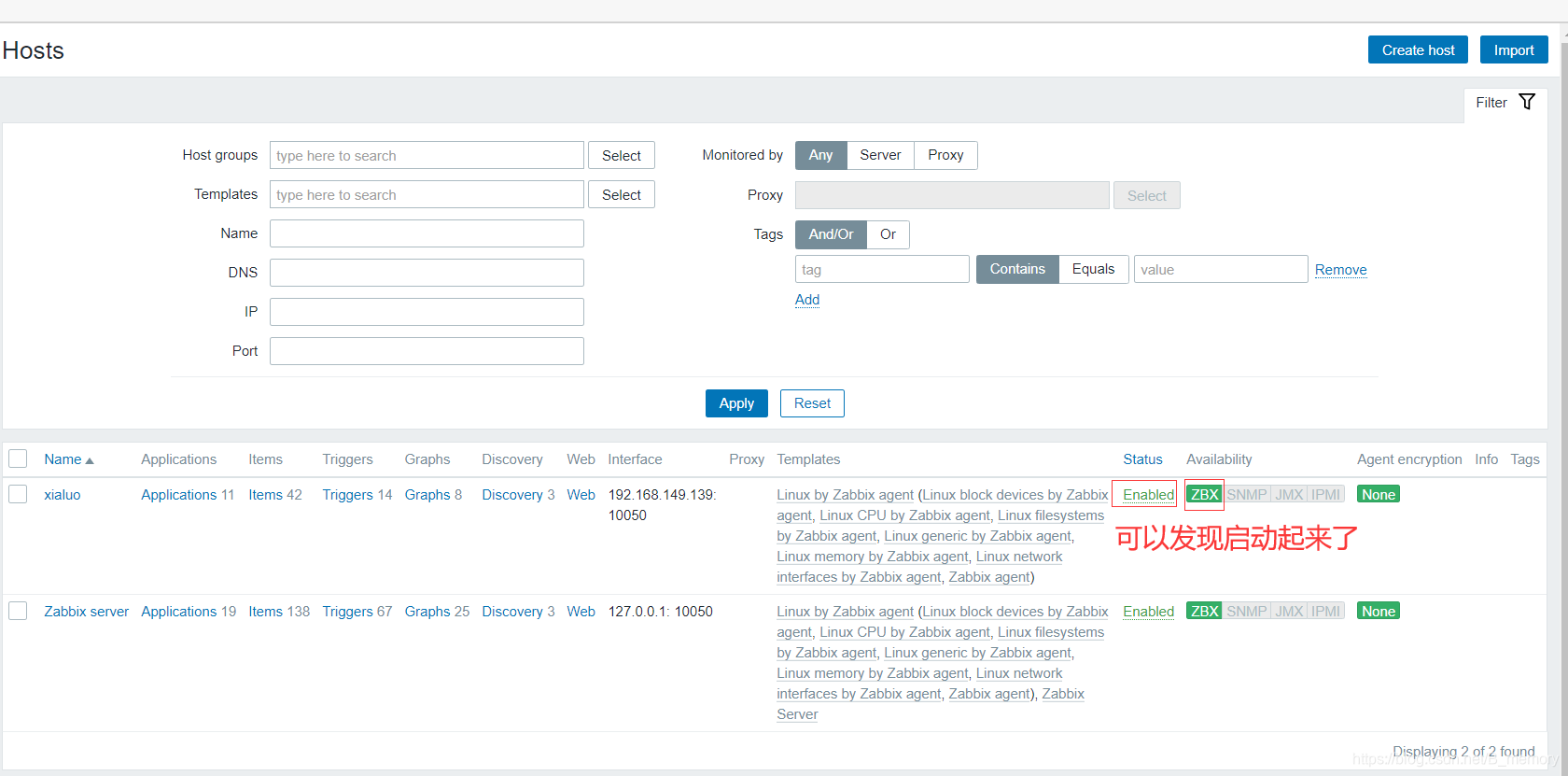Click the Filter funnel icon
This screenshot has height=776, width=1568.
coord(1527,102)
